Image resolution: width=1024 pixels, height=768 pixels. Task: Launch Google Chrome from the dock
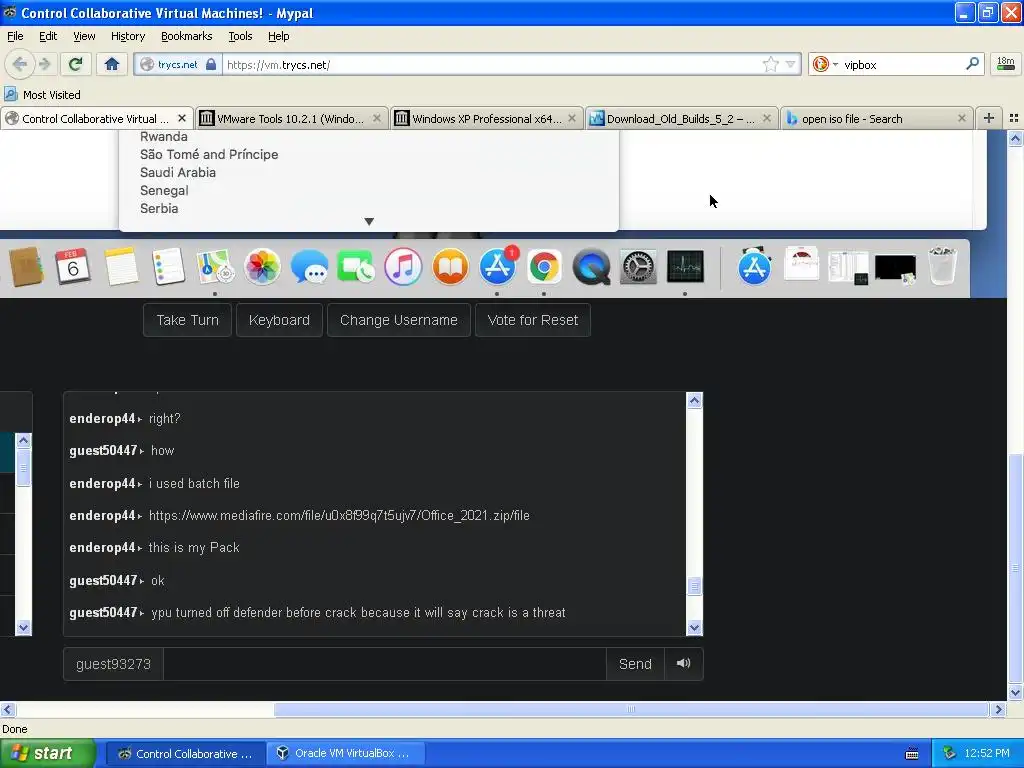[544, 266]
